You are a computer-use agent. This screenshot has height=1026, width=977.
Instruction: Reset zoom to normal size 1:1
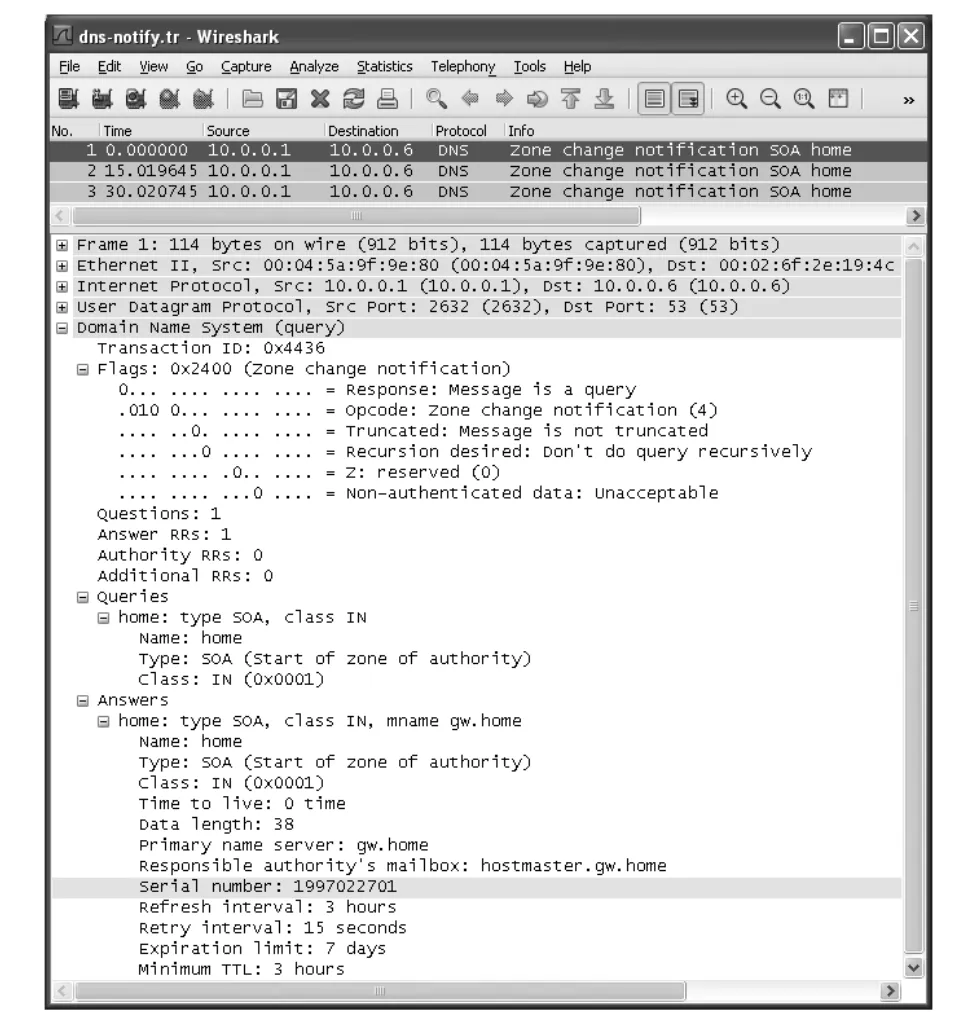tap(804, 99)
